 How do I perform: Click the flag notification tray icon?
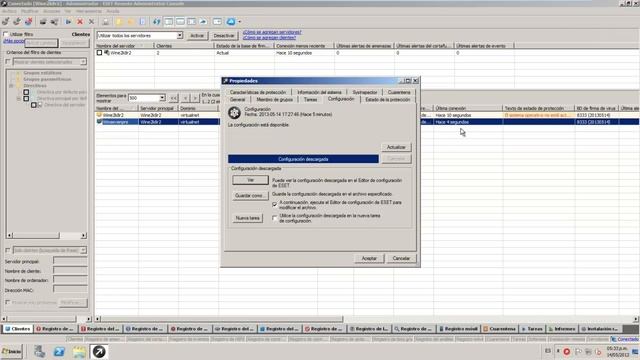pyautogui.click(x=578, y=351)
